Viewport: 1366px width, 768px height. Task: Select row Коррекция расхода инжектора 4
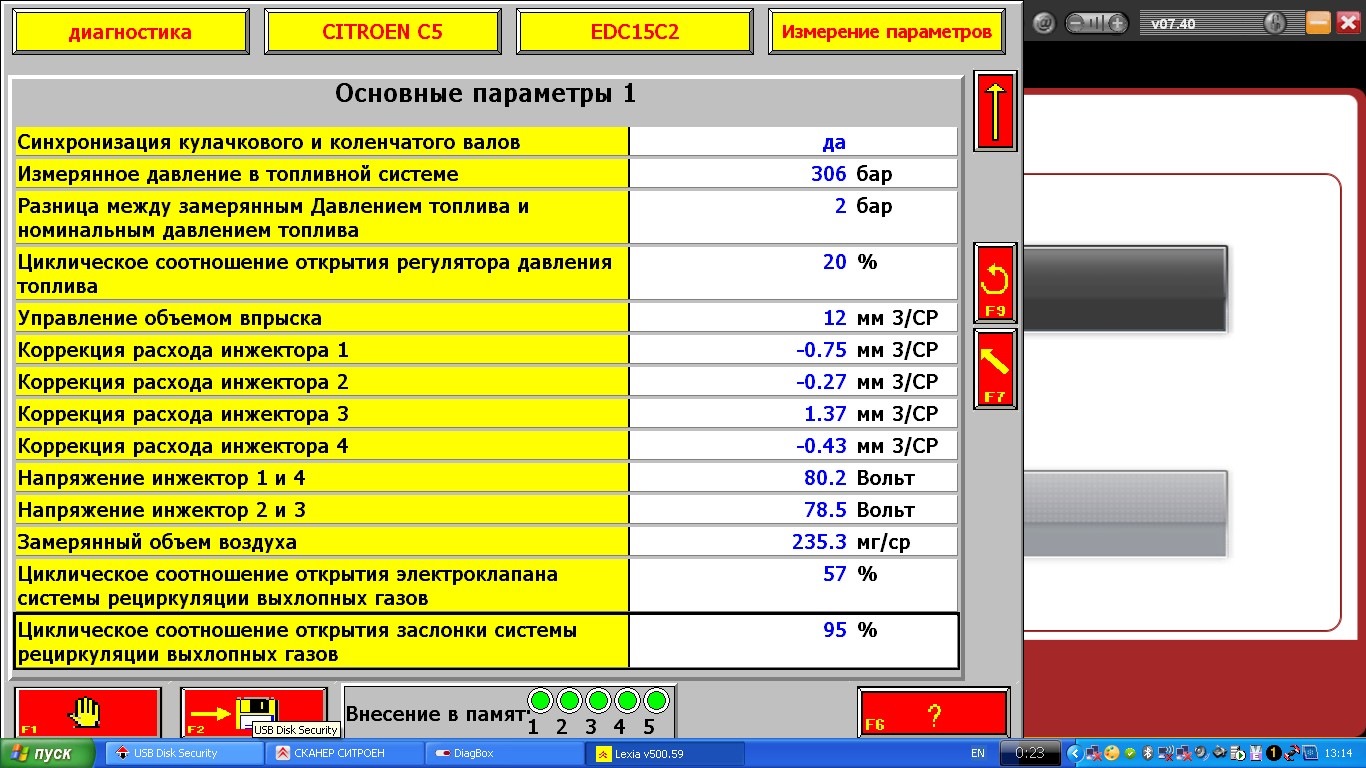[x=486, y=446]
